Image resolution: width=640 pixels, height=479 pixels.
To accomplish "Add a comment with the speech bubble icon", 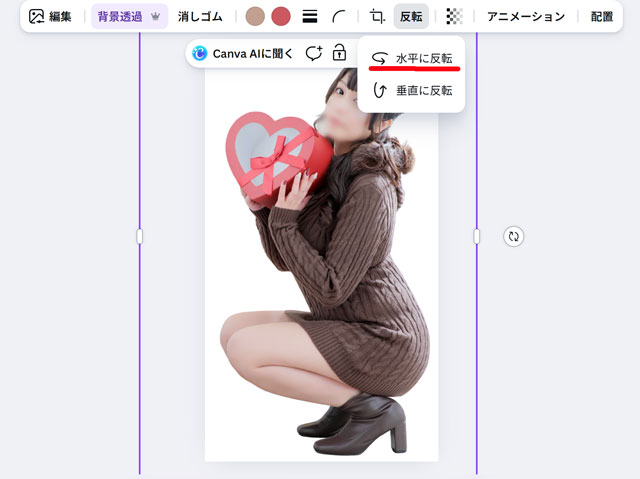I will (314, 54).
